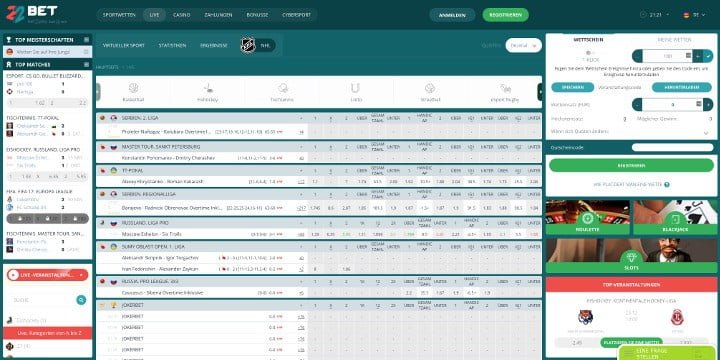The height and width of the screenshot is (360, 720).
Task: Move sports carousel to the right
Action: (540, 92)
